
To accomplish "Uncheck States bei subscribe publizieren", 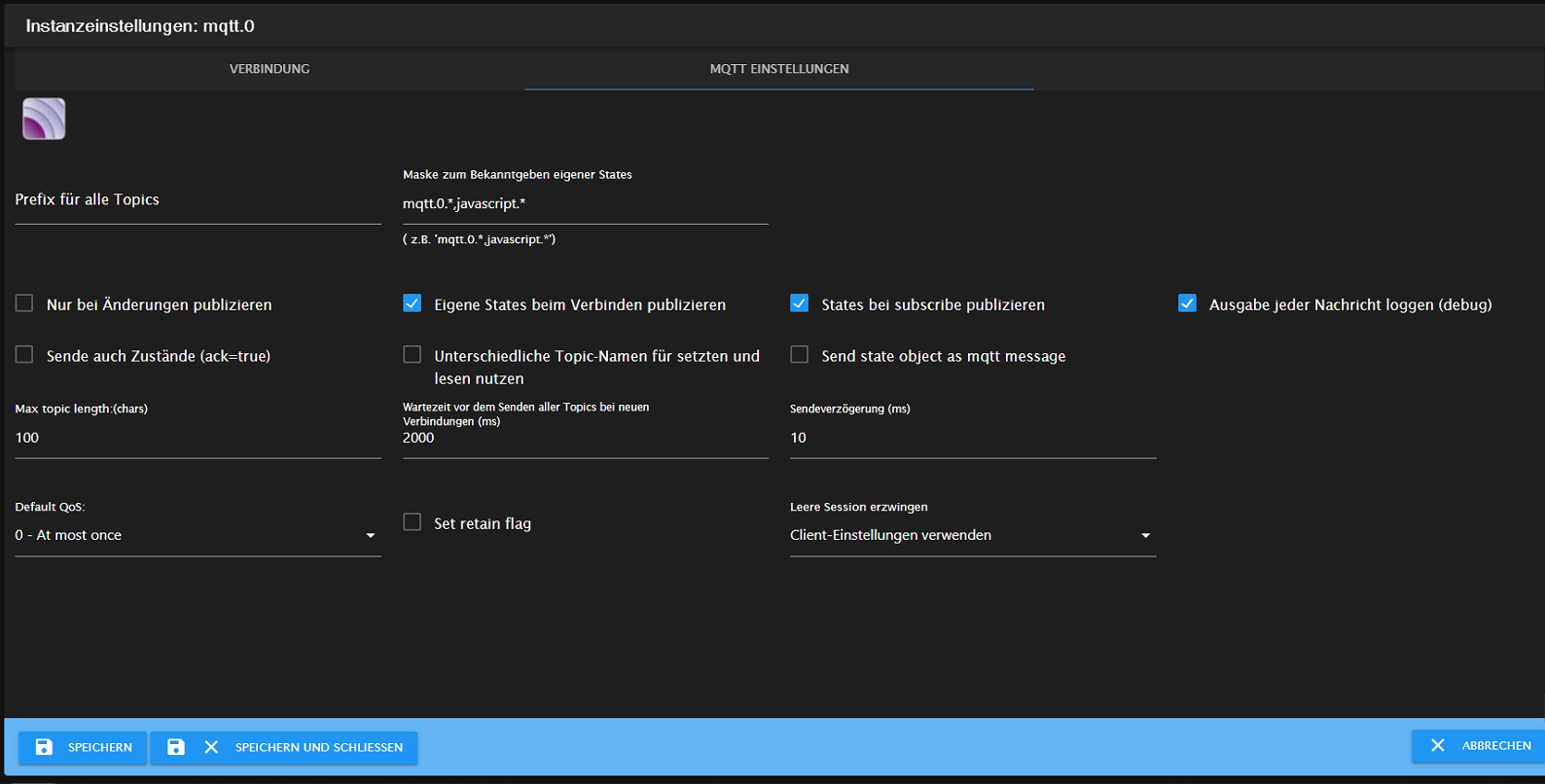I will point(800,303).
